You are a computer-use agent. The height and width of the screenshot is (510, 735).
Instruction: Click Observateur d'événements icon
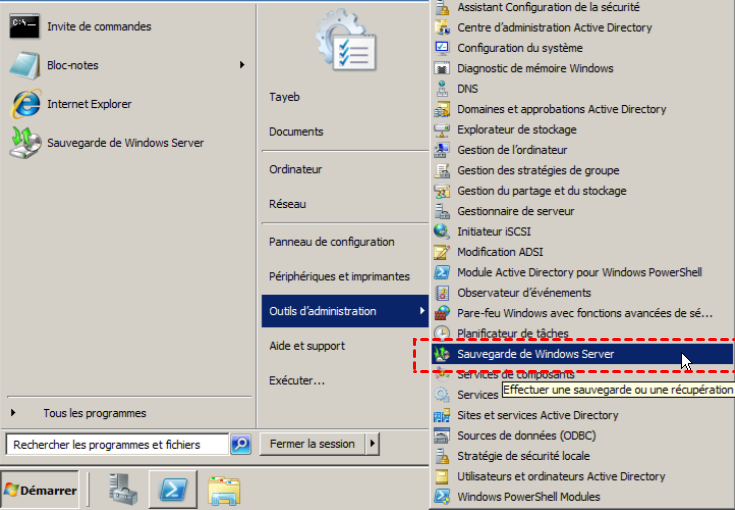(x=442, y=292)
